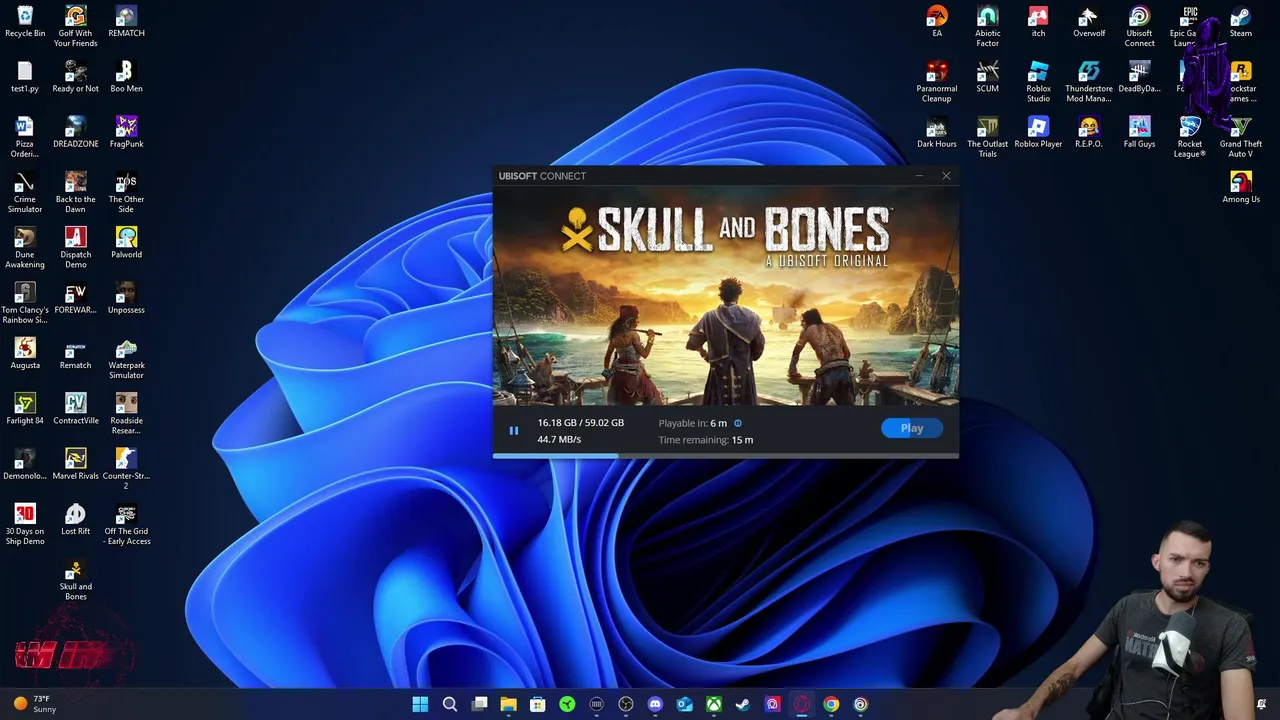Select the Recycle Bin desktop icon
Screen dimensions: 1280x720
(x=25, y=22)
